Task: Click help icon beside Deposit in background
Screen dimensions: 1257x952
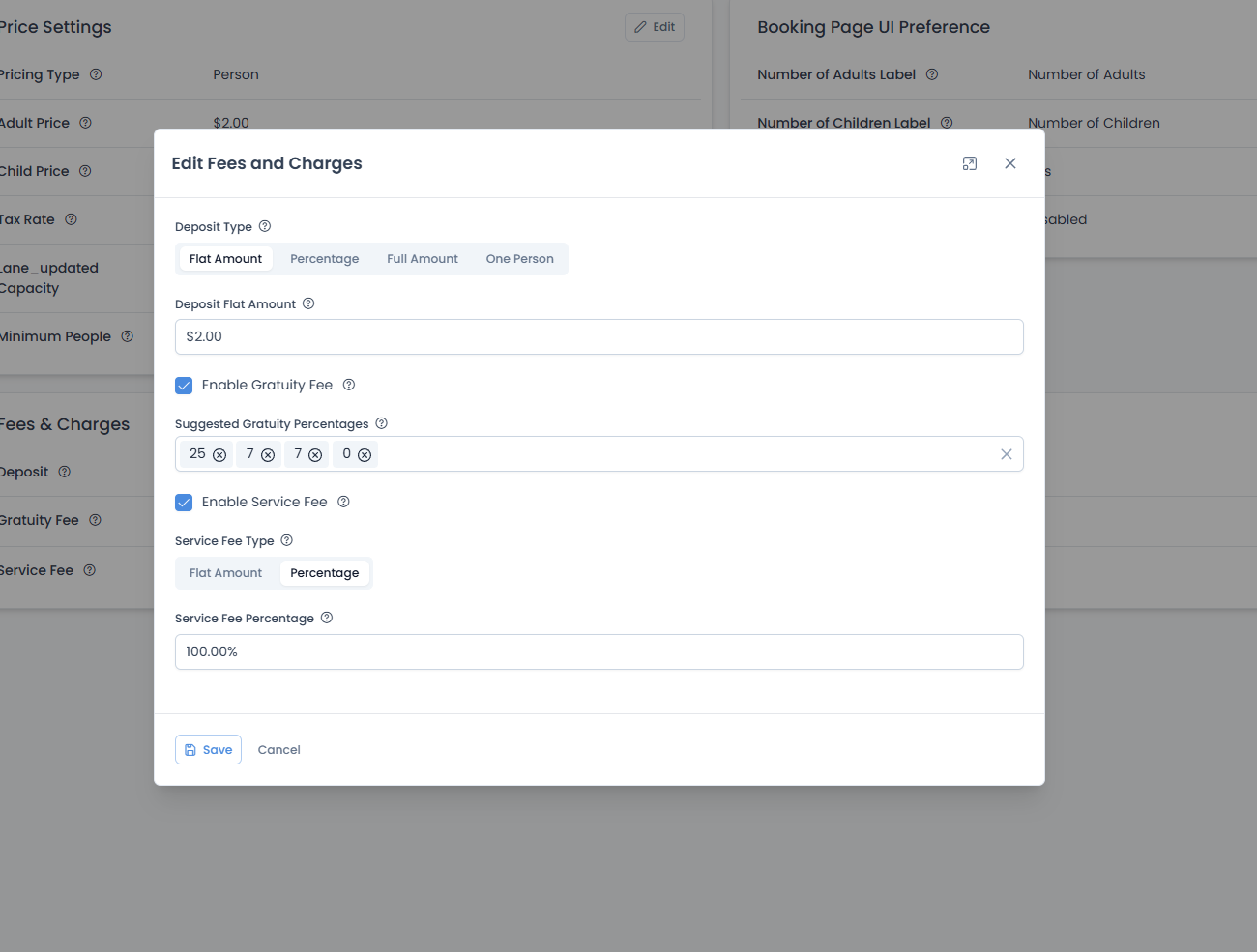Action: pos(65,472)
